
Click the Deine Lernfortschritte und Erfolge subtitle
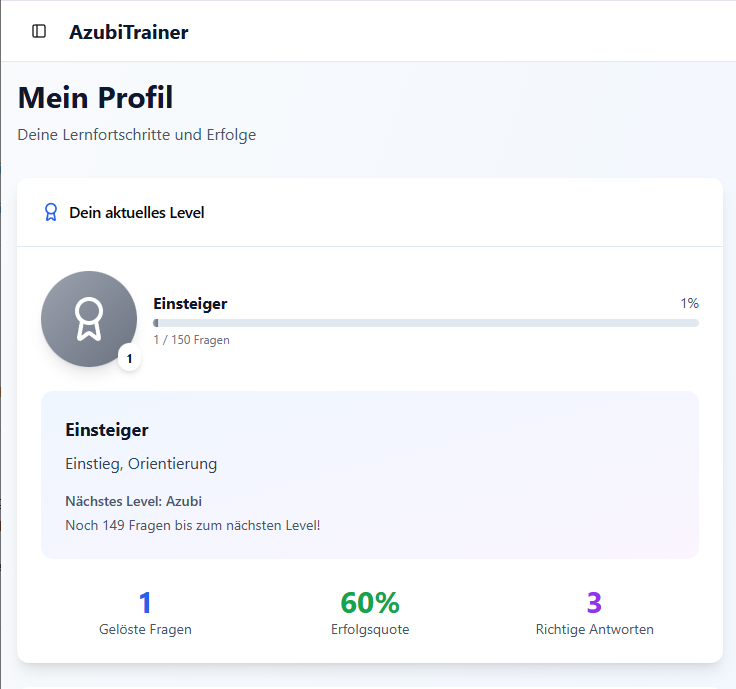pyautogui.click(x=137, y=135)
